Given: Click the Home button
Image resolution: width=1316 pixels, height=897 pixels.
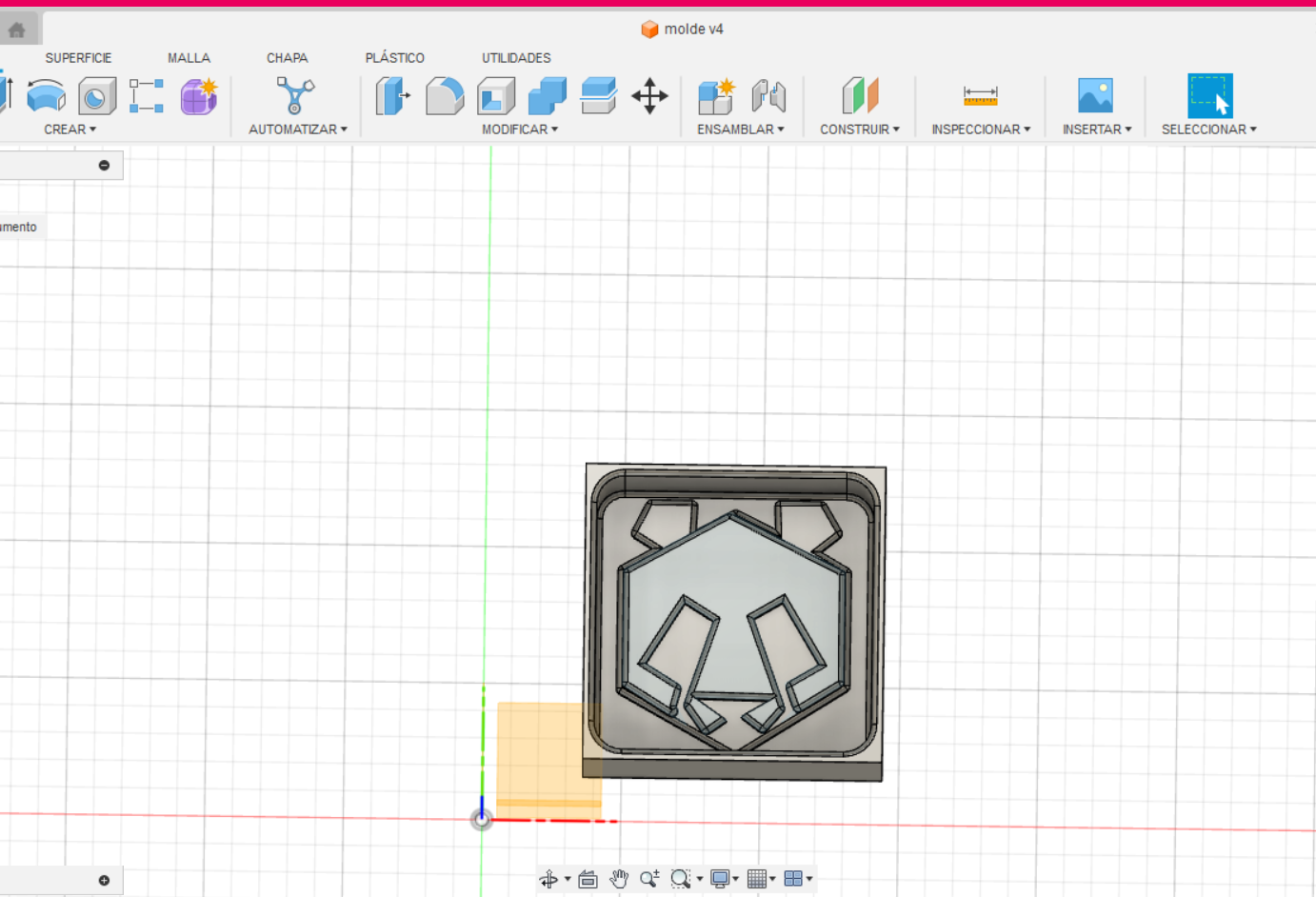Looking at the screenshot, I should pos(17,30).
